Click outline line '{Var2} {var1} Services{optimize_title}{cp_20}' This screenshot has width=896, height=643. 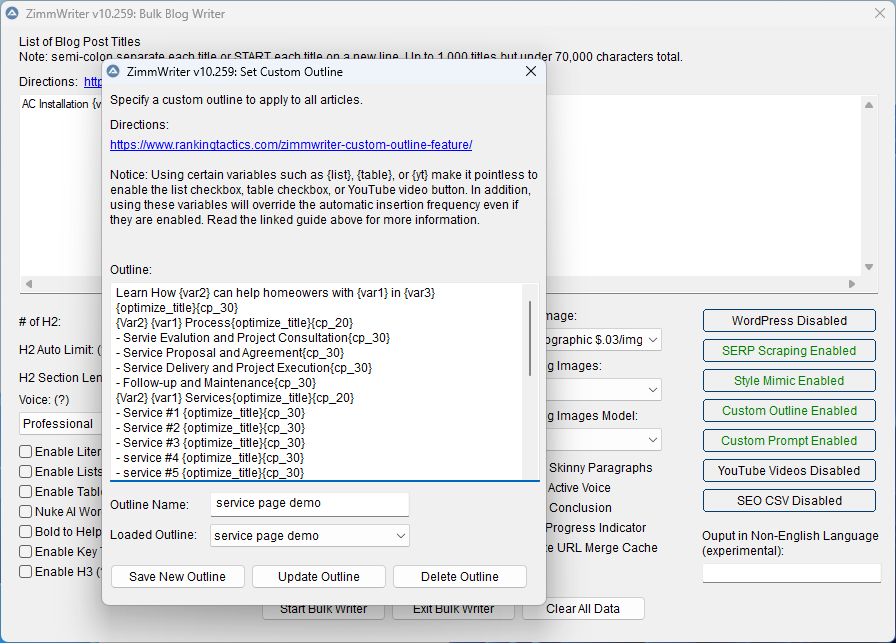tap(235, 398)
